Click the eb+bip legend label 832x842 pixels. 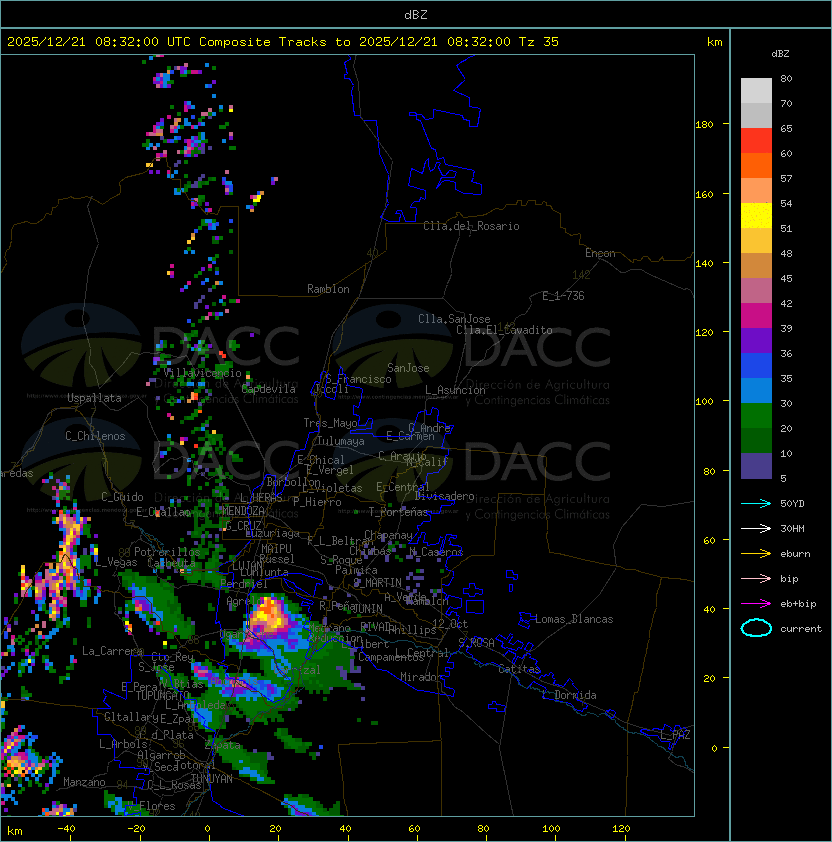(798, 604)
